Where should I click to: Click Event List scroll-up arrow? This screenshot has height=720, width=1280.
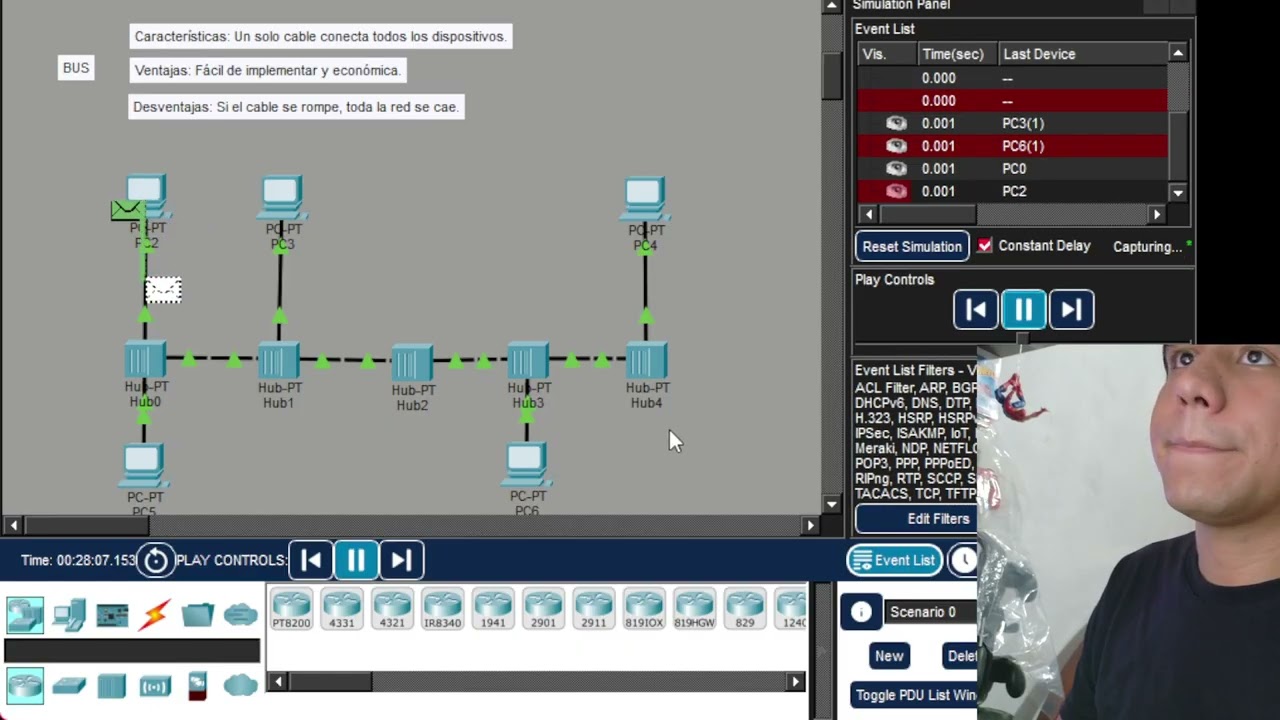pyautogui.click(x=1178, y=53)
